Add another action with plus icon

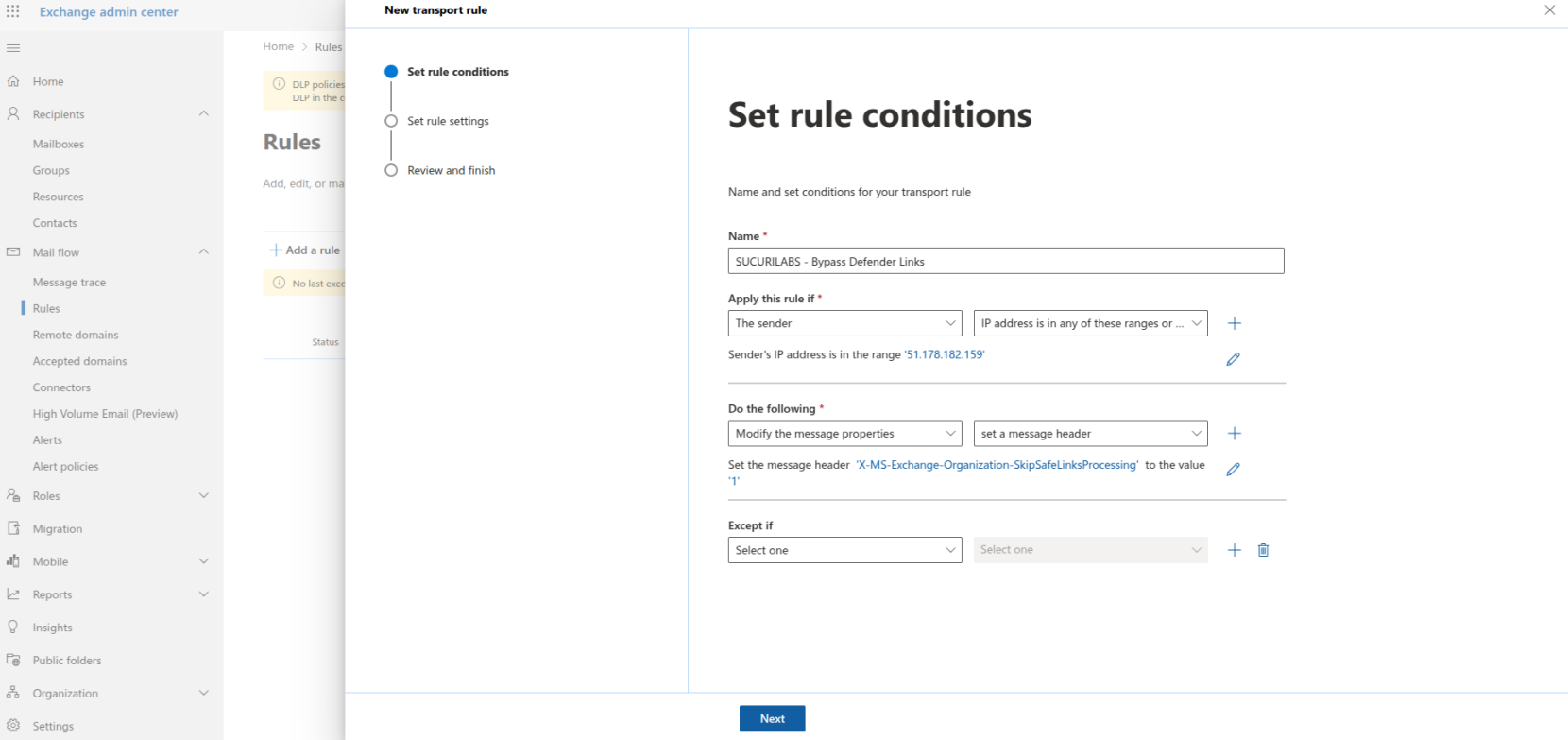pyautogui.click(x=1234, y=433)
